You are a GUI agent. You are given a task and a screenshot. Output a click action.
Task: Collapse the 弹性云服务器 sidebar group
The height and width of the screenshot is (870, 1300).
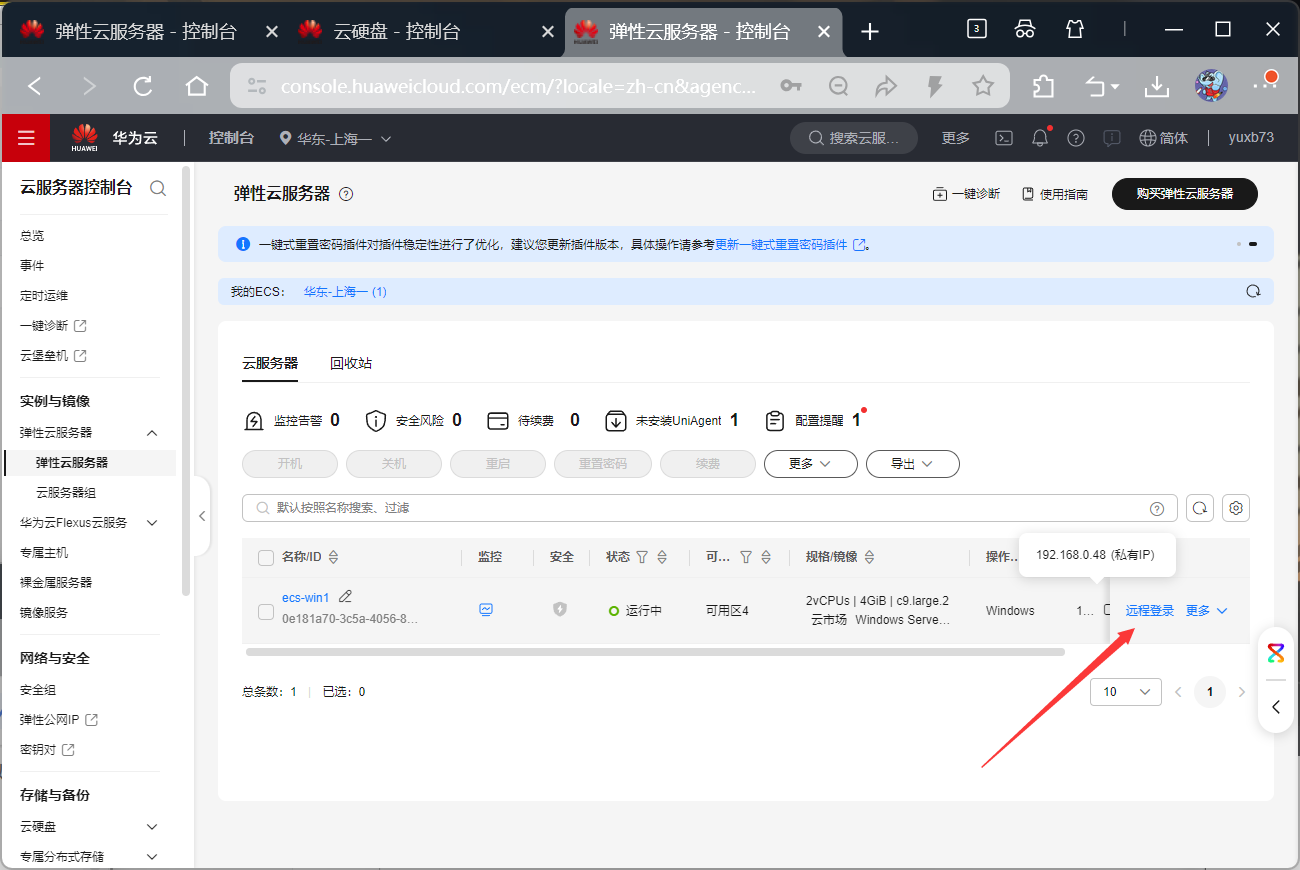pyautogui.click(x=152, y=433)
